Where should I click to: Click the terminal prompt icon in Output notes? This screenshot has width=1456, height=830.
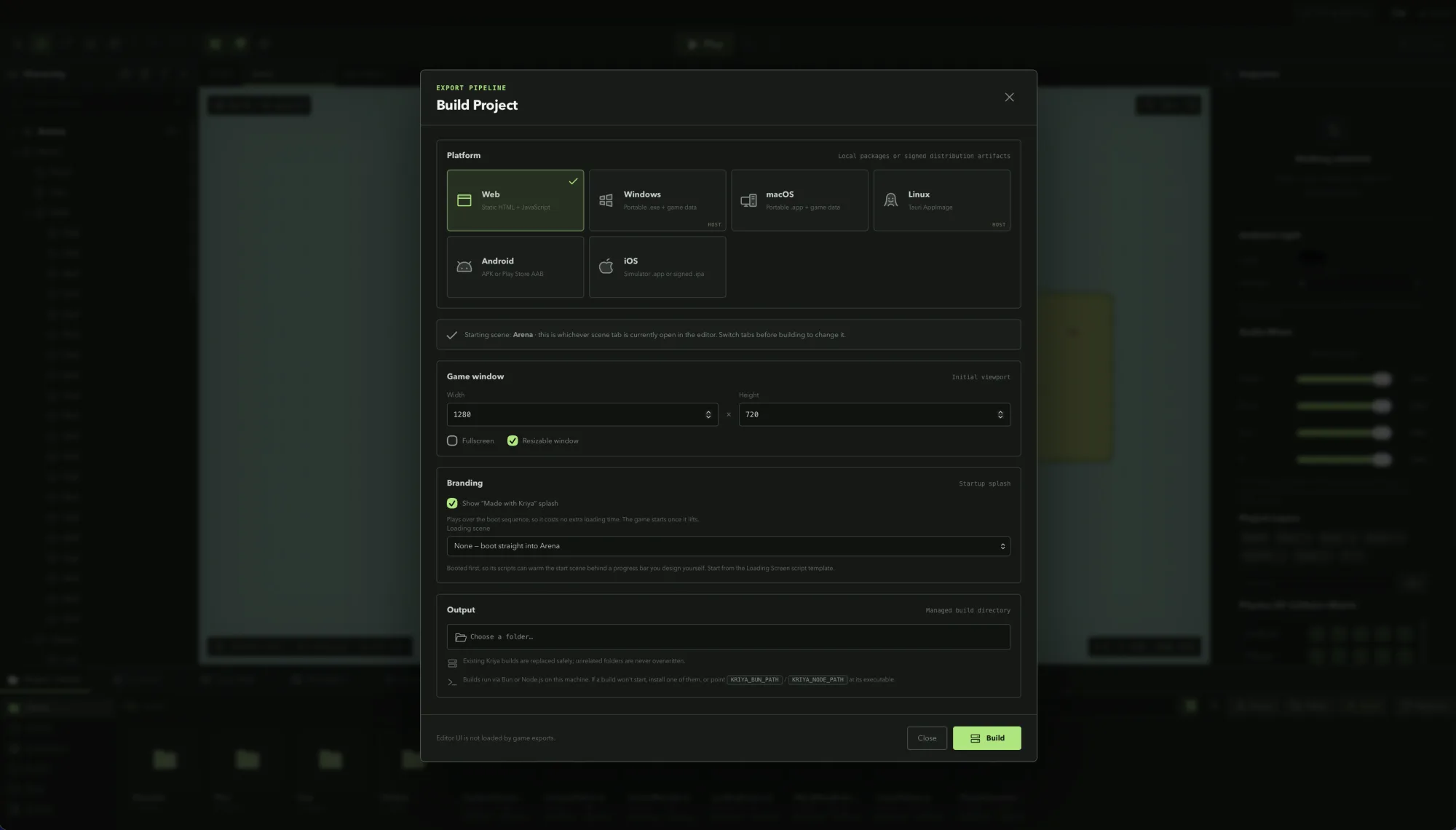[452, 681]
